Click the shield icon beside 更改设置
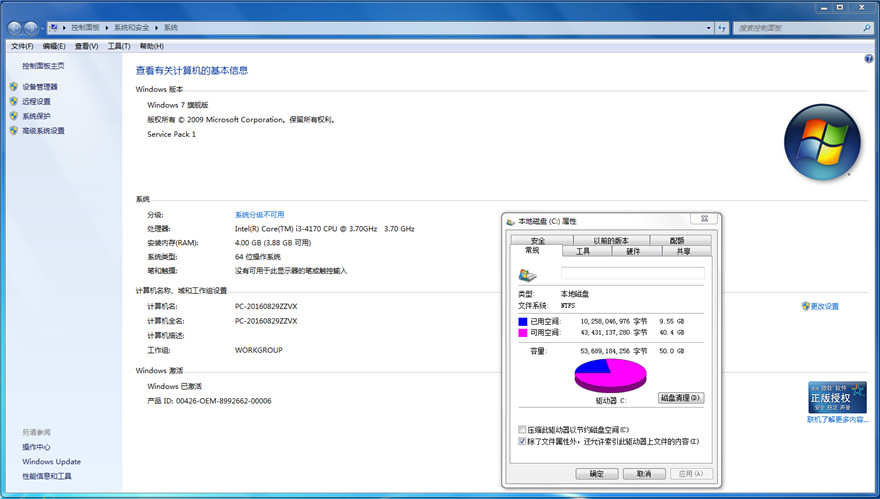 coord(805,306)
